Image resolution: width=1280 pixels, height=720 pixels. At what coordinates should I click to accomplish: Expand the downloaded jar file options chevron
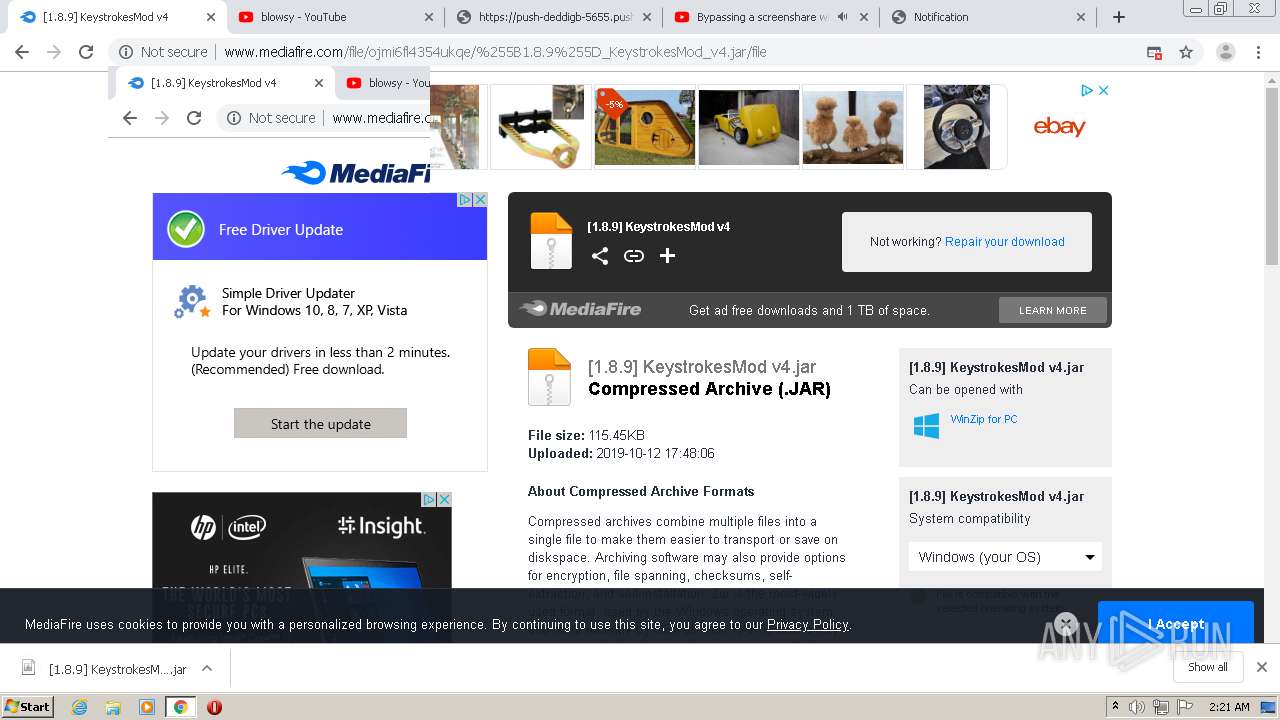tap(207, 668)
